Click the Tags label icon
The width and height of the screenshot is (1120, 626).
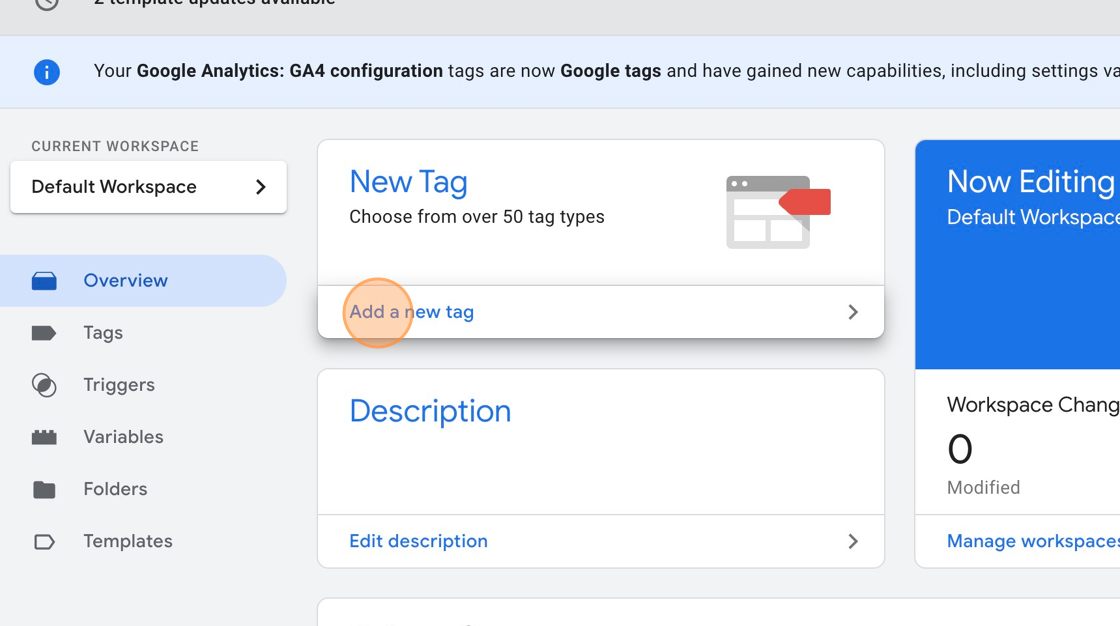(x=44, y=333)
